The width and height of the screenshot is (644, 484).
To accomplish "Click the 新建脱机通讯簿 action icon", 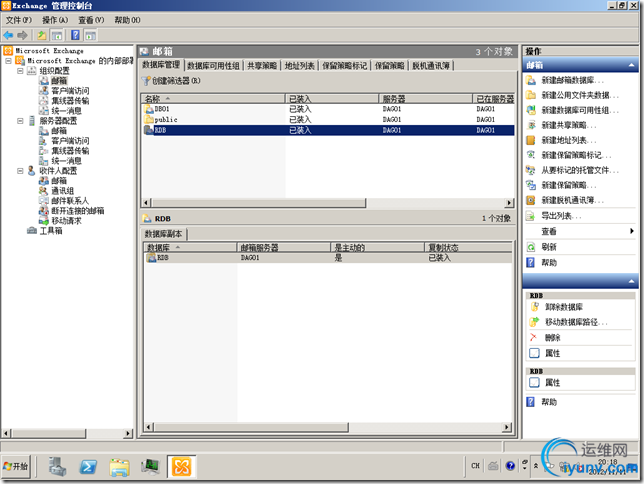I will (531, 200).
